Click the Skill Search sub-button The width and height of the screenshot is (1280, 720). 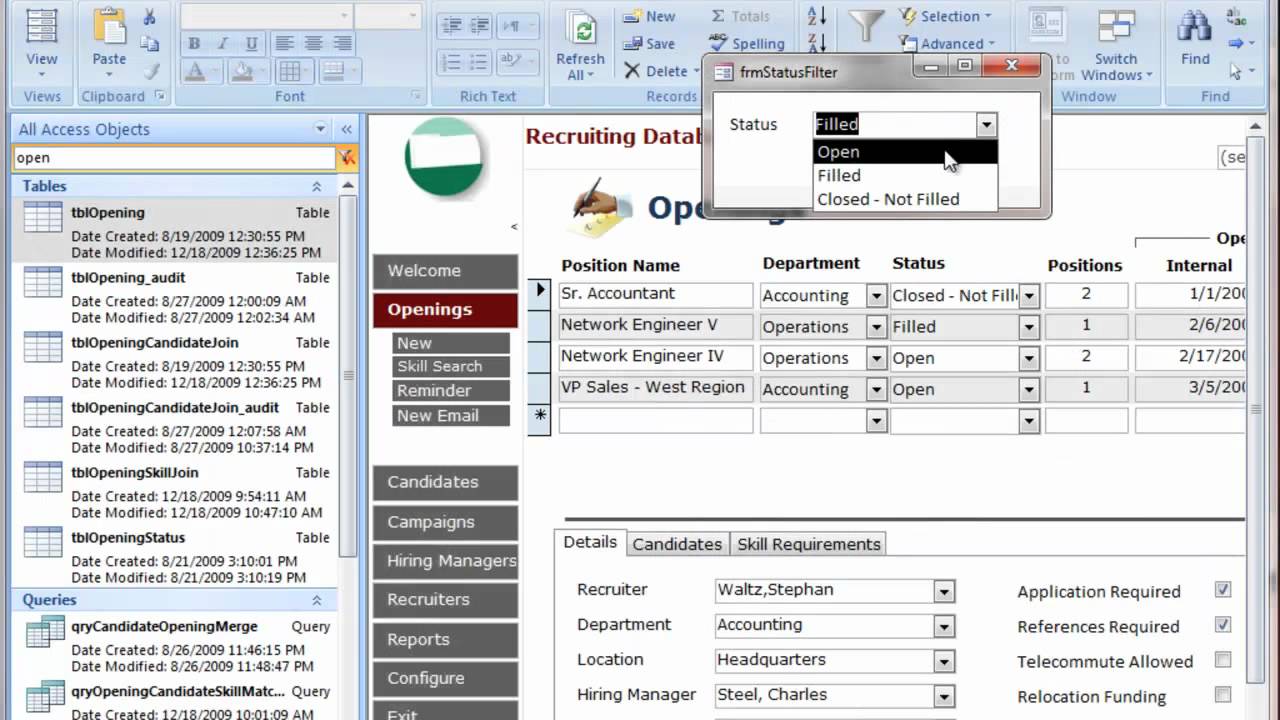click(x=451, y=366)
